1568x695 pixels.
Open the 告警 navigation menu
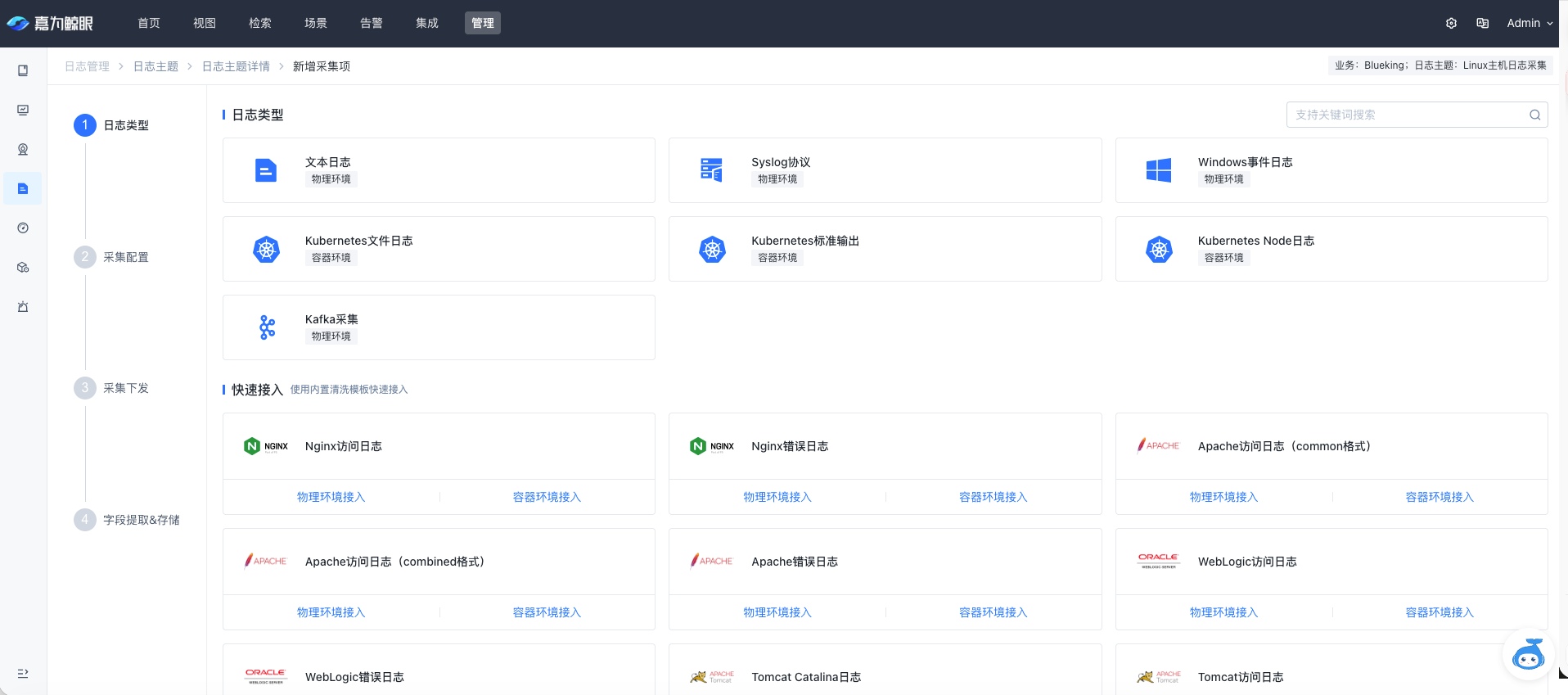tap(372, 23)
